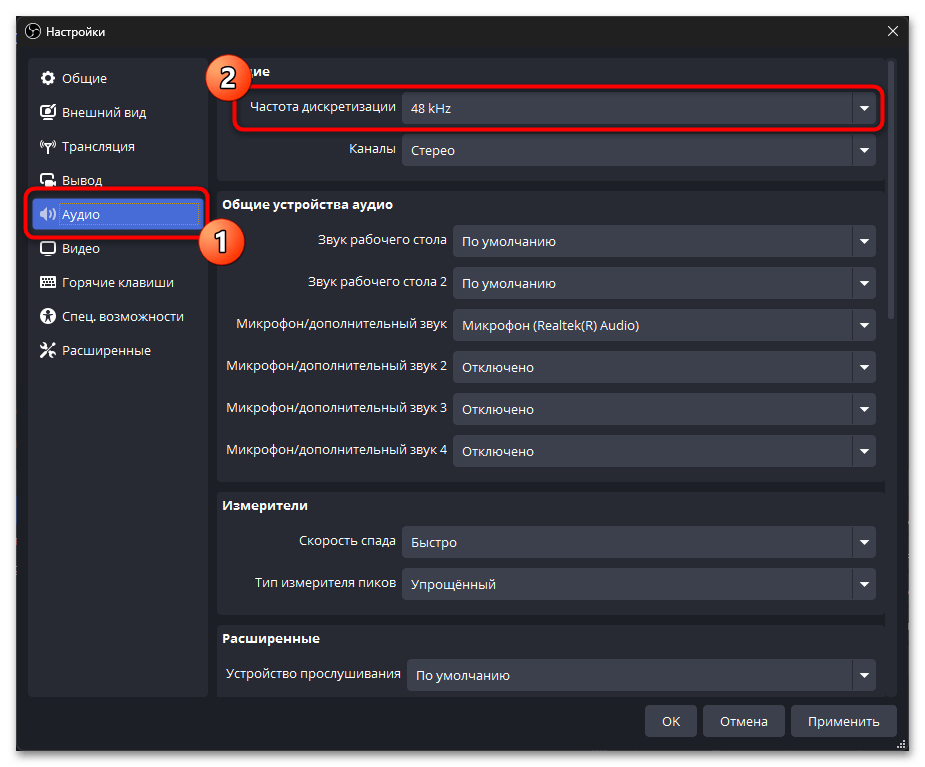Select the Аудио settings tab

click(x=116, y=214)
